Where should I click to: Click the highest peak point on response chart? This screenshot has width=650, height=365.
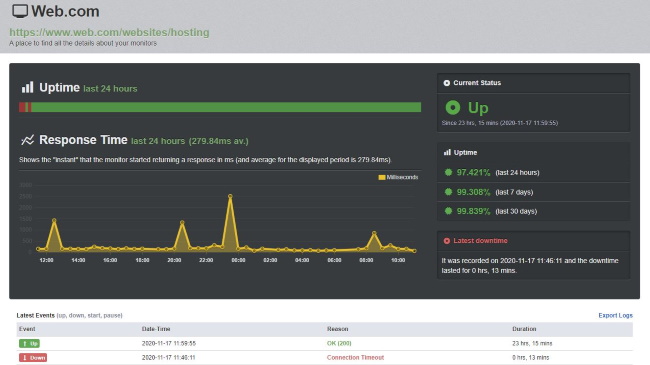pyautogui.click(x=230, y=196)
